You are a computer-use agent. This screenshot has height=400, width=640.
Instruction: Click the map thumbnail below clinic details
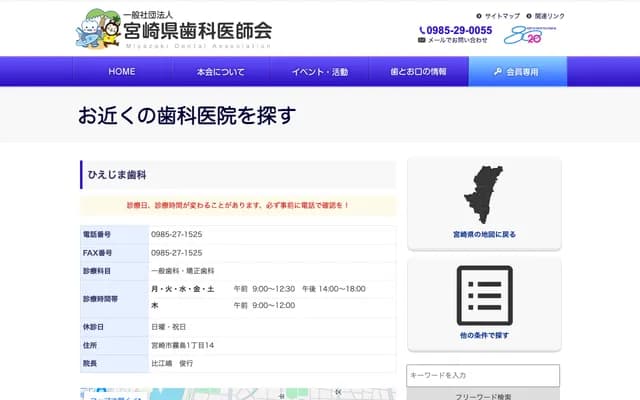pyautogui.click(x=237, y=393)
